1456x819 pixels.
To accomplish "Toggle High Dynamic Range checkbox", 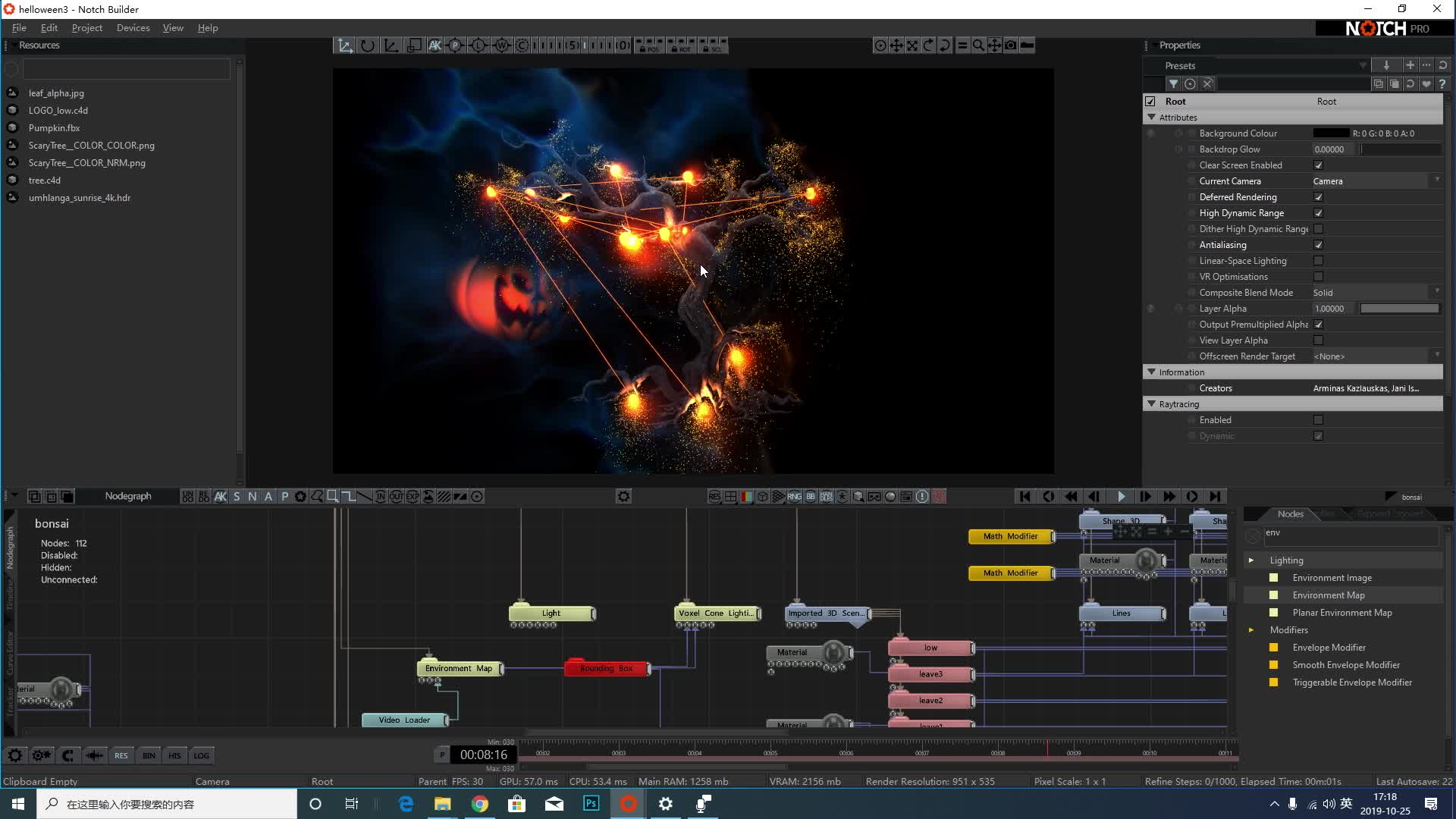I will click(x=1318, y=213).
